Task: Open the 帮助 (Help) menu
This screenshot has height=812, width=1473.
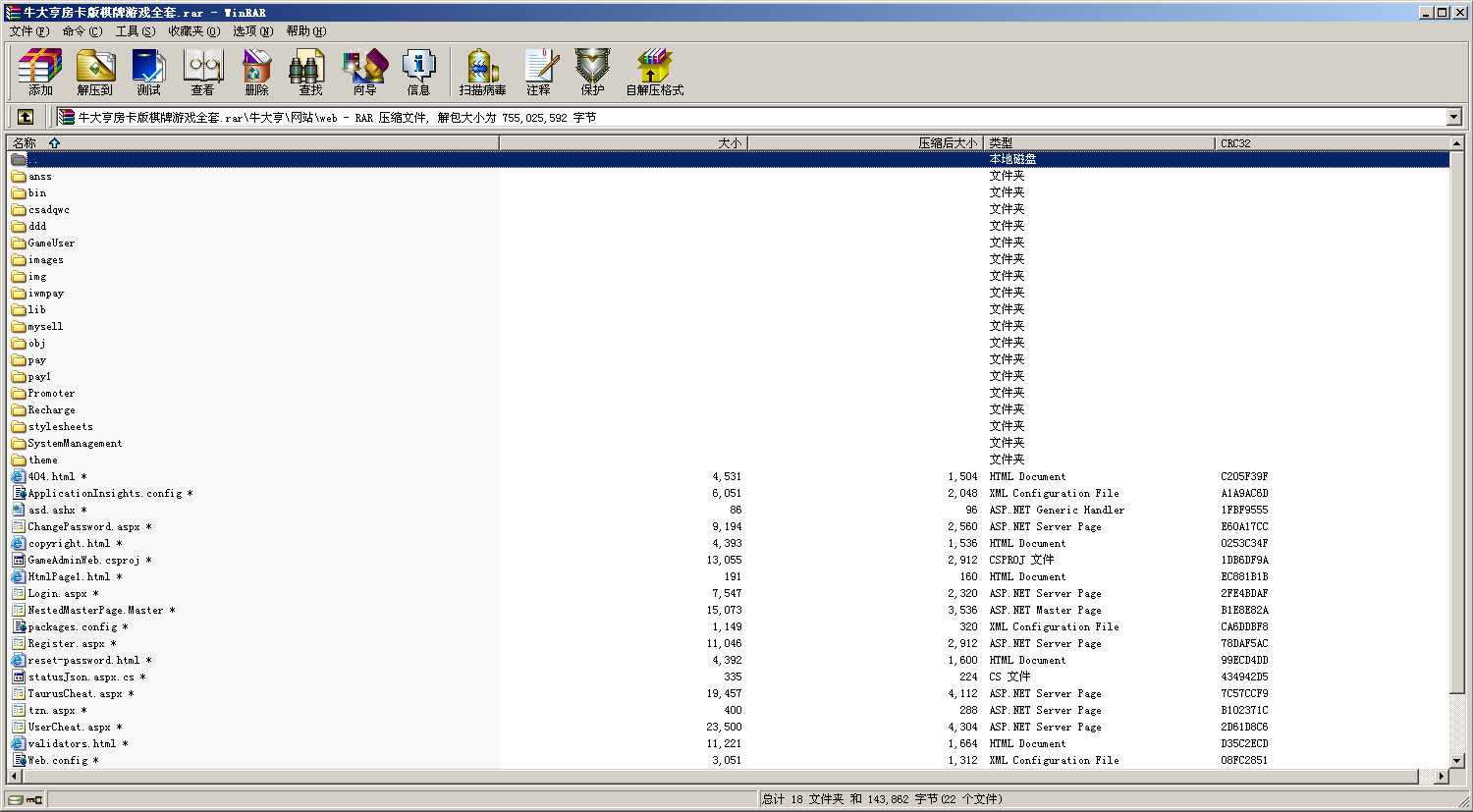Action: pyautogui.click(x=306, y=31)
